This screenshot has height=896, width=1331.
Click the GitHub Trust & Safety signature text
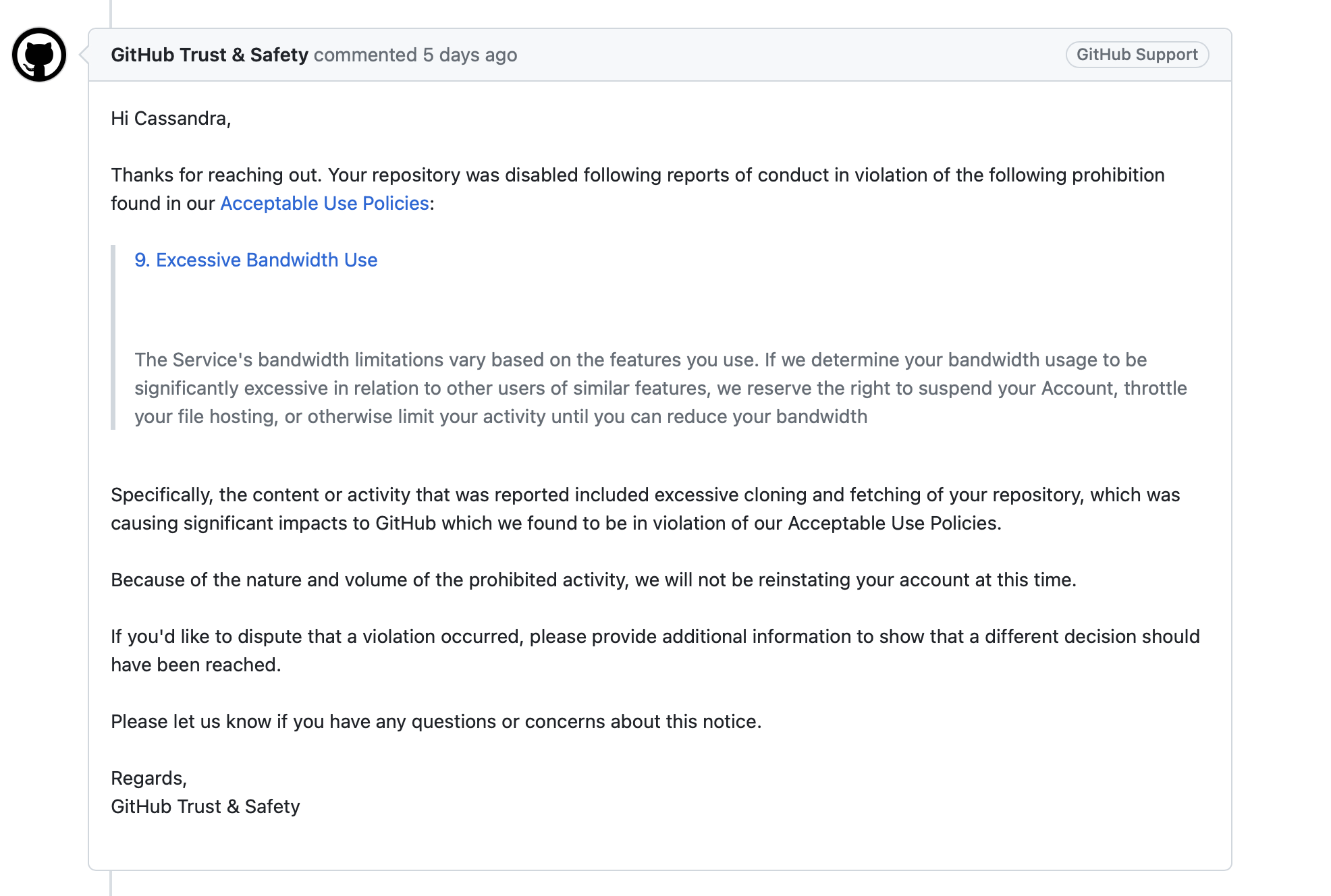pos(205,806)
